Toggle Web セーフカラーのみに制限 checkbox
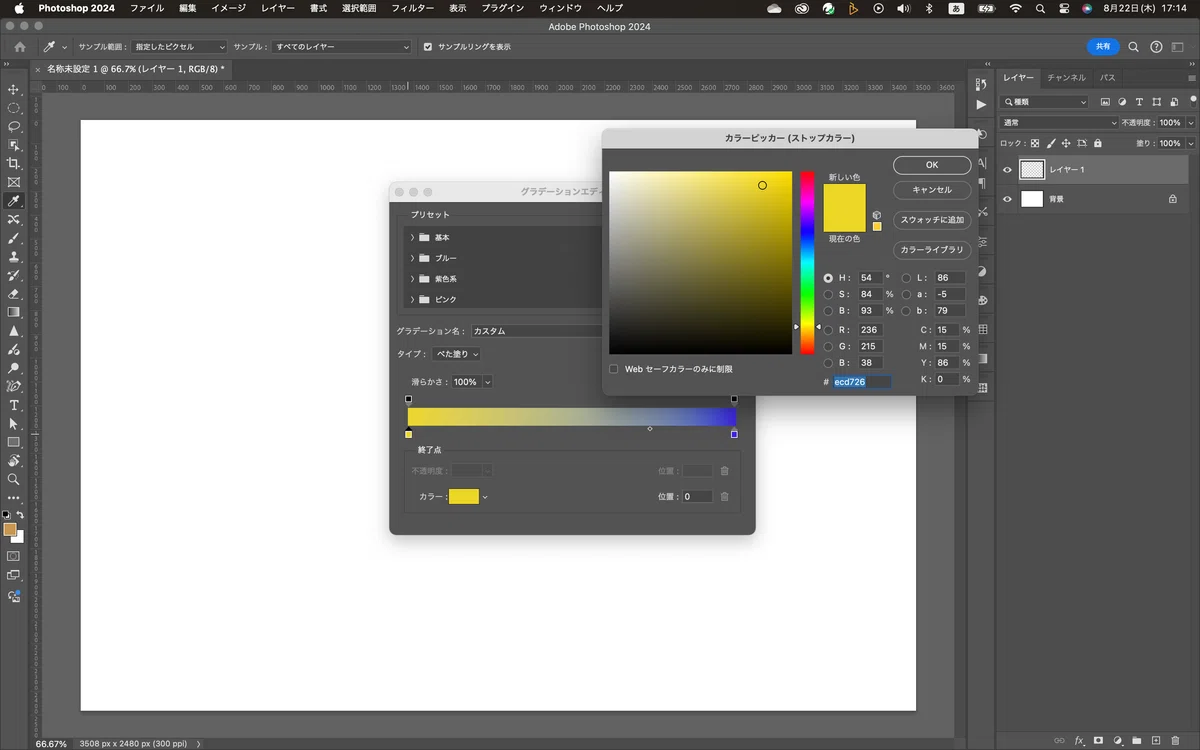The width and height of the screenshot is (1200, 750). click(614, 369)
